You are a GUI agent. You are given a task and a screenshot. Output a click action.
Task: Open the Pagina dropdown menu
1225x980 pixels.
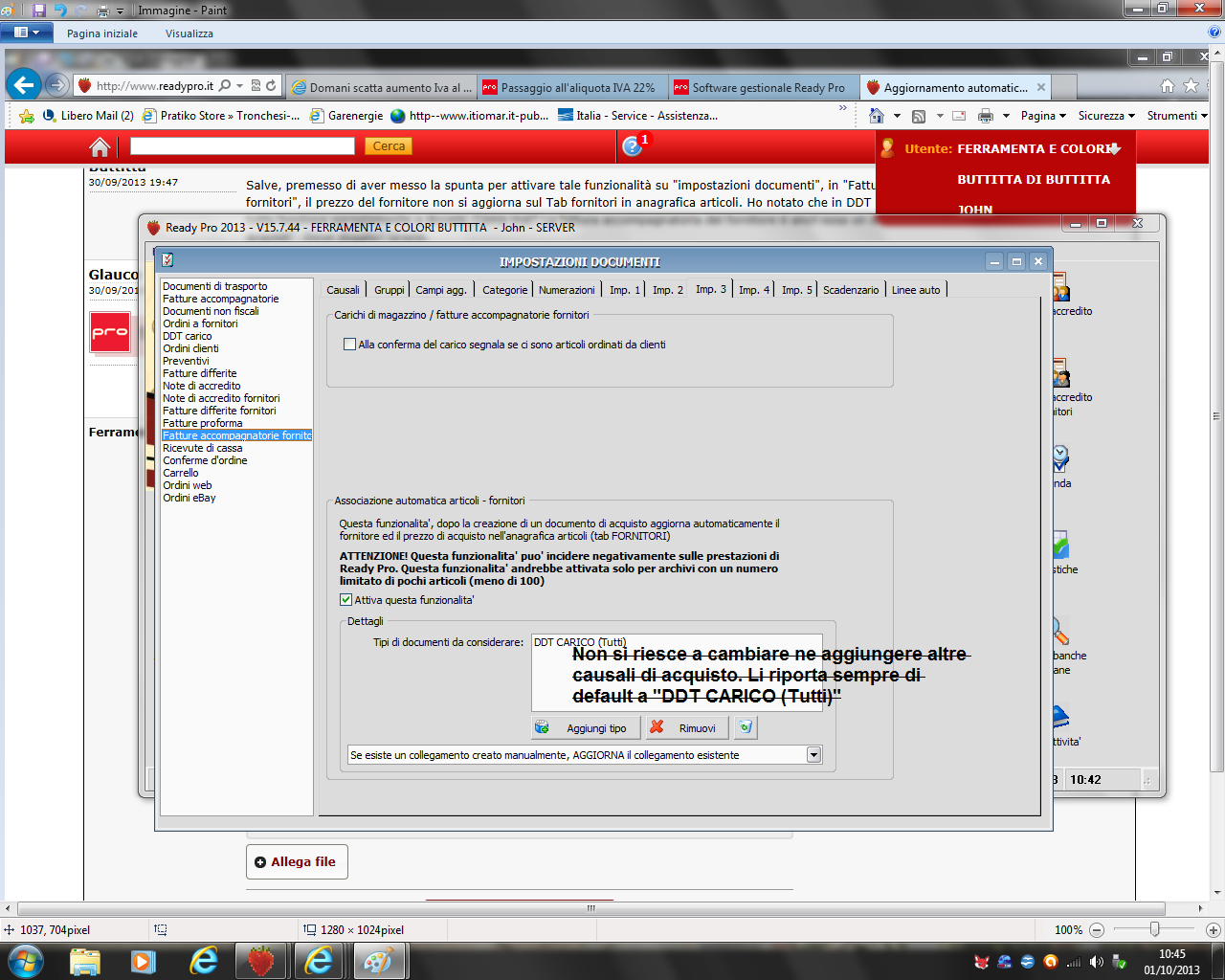click(x=1043, y=116)
